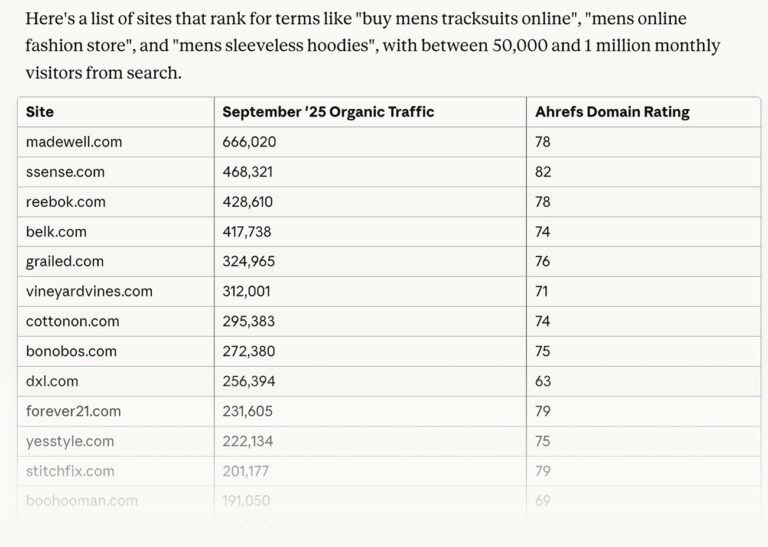Click the "Site" column header
This screenshot has height=547, width=768.
(x=40, y=112)
